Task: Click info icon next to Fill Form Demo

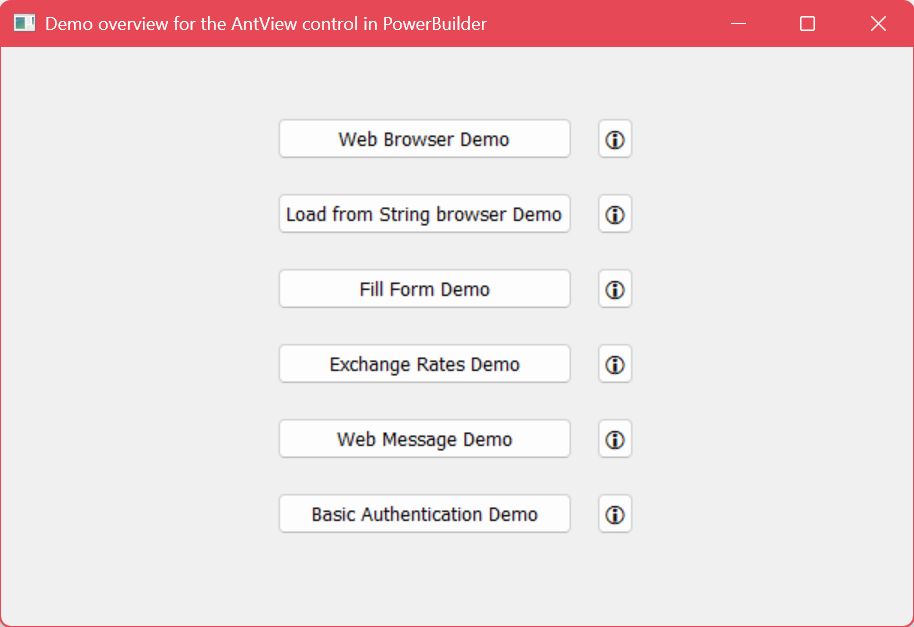Action: (615, 289)
